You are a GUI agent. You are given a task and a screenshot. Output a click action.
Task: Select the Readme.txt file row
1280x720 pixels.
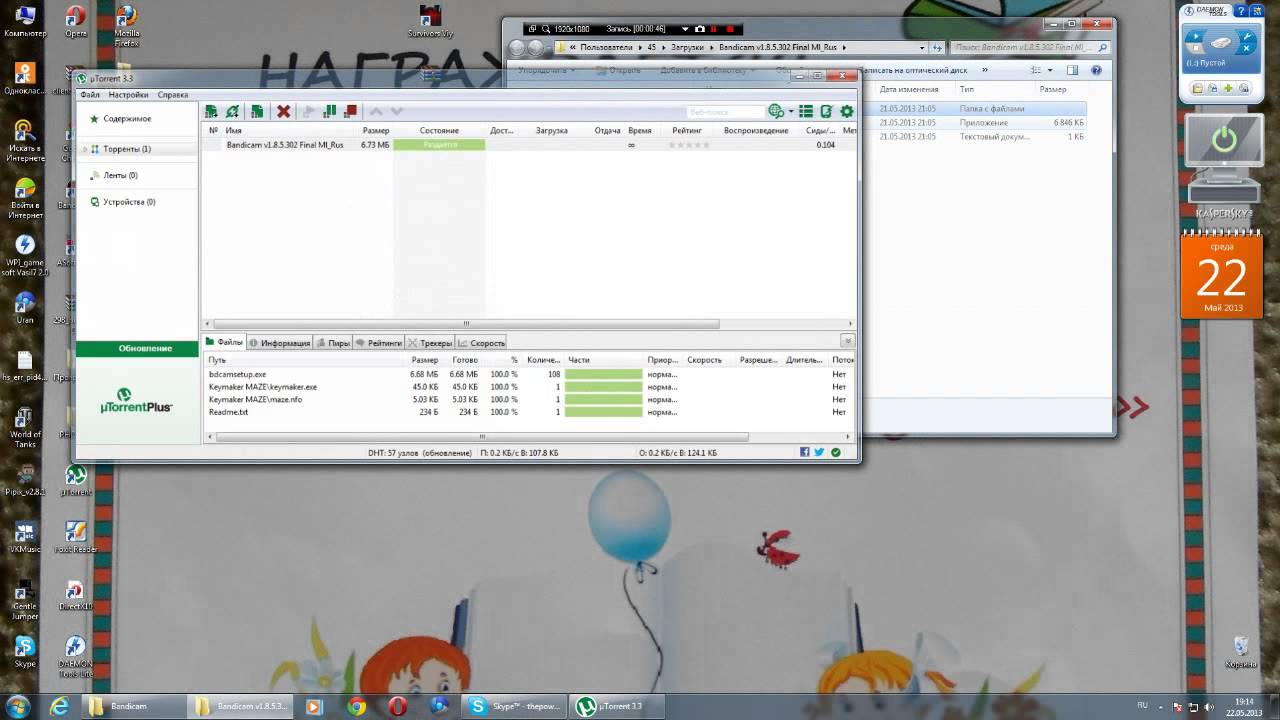(530, 412)
